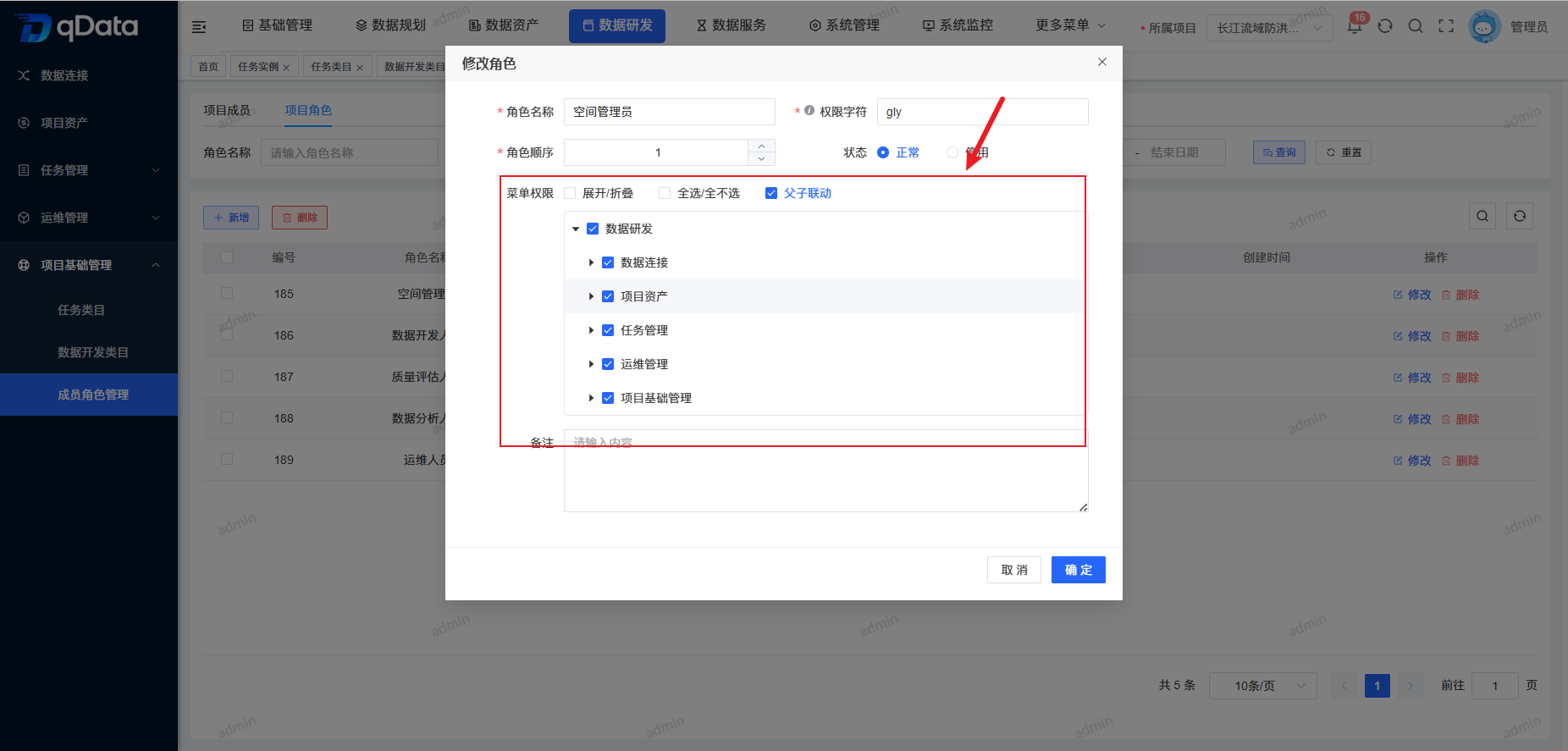This screenshot has width=1568, height=751.
Task: Open the 系统管理 top menu
Action: 845,25
